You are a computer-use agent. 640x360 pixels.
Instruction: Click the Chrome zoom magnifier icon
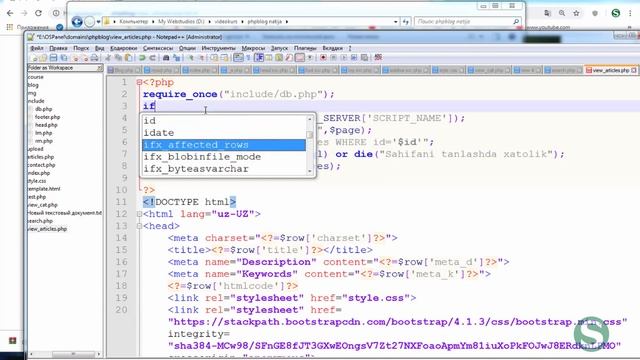[x=562, y=13]
